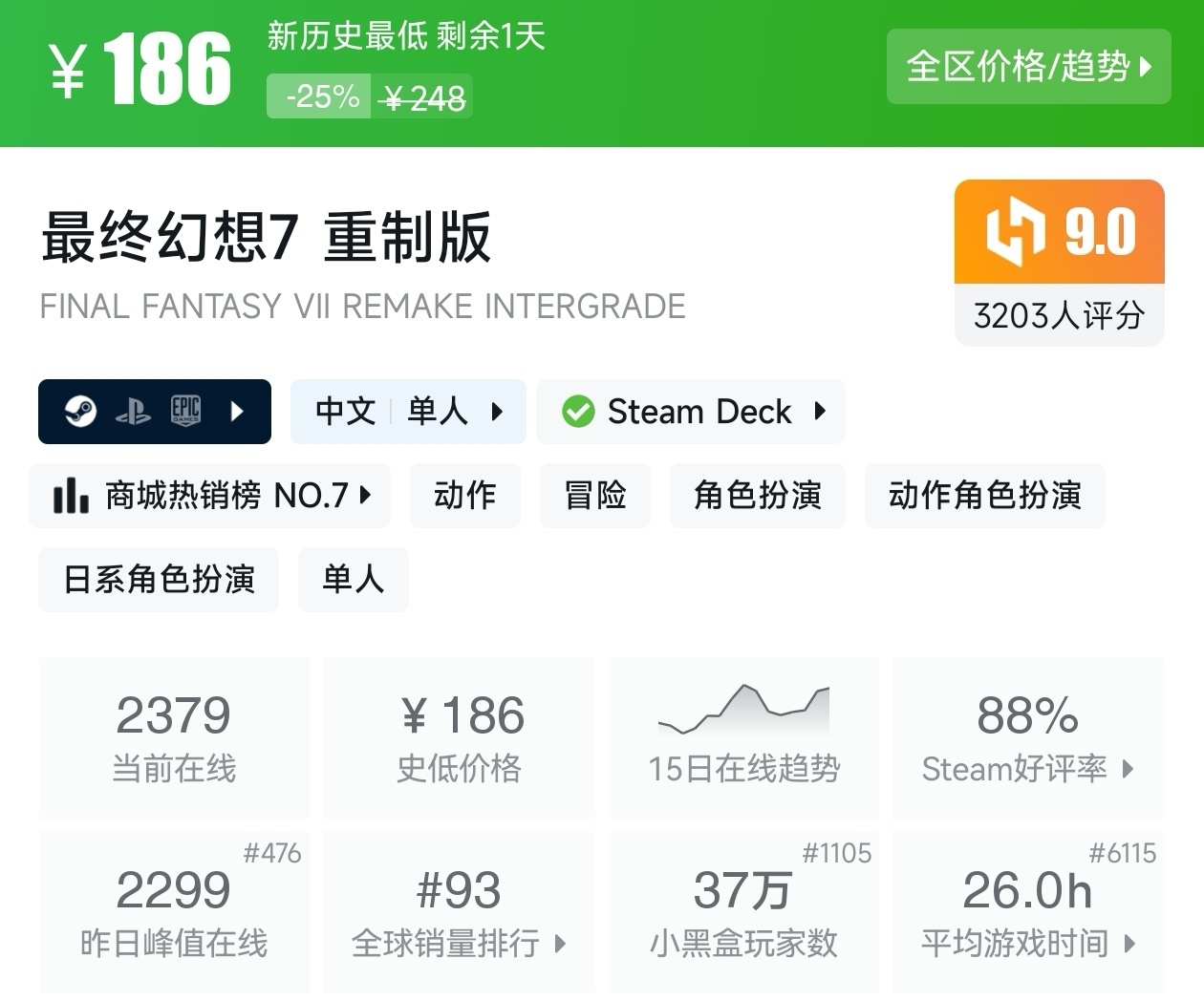1204x1001 pixels.
Task: Open the Steam好评率 88% details
Action: point(1028,737)
